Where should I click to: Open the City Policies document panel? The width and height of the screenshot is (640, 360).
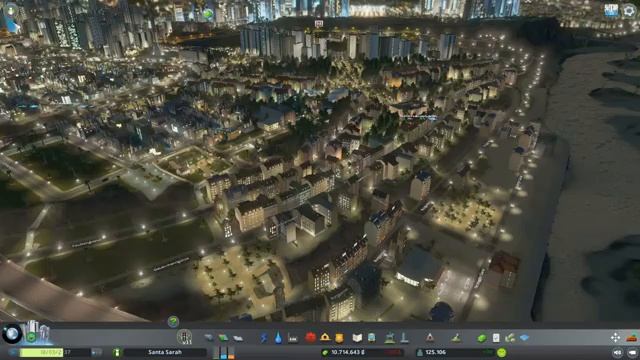point(496,338)
